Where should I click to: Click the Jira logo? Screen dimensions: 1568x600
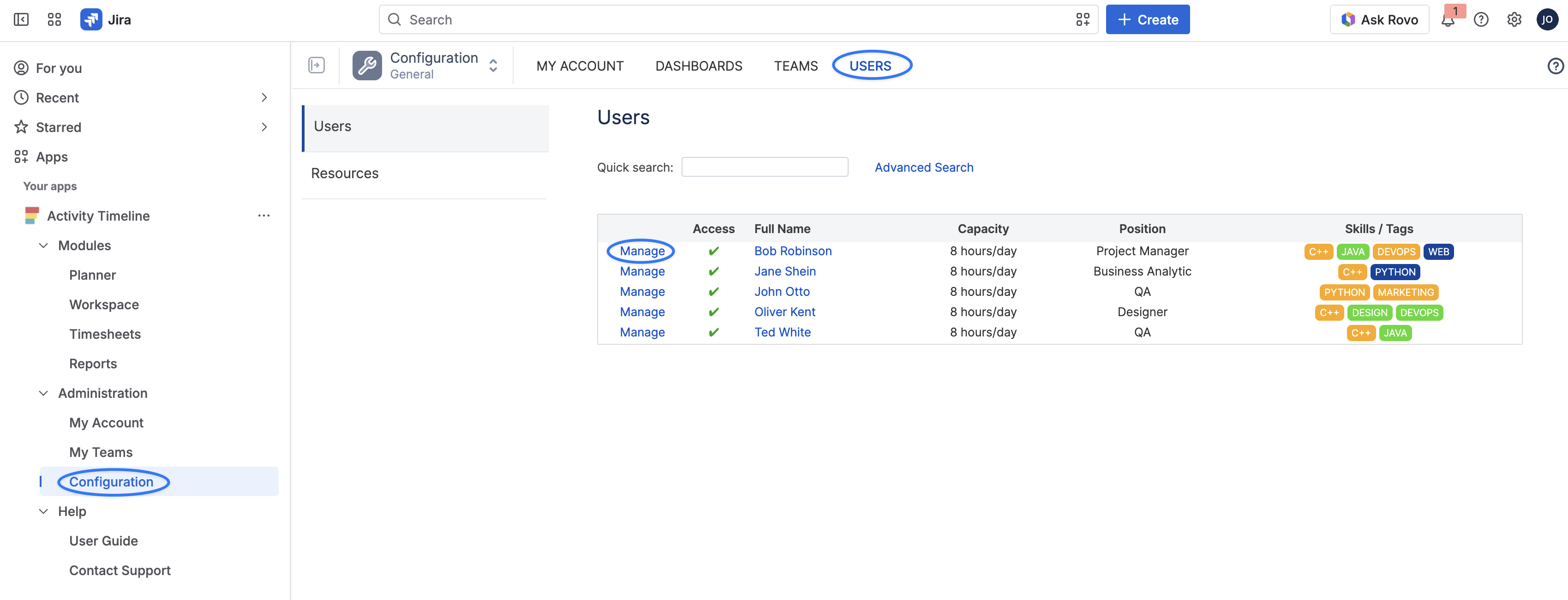[106, 19]
